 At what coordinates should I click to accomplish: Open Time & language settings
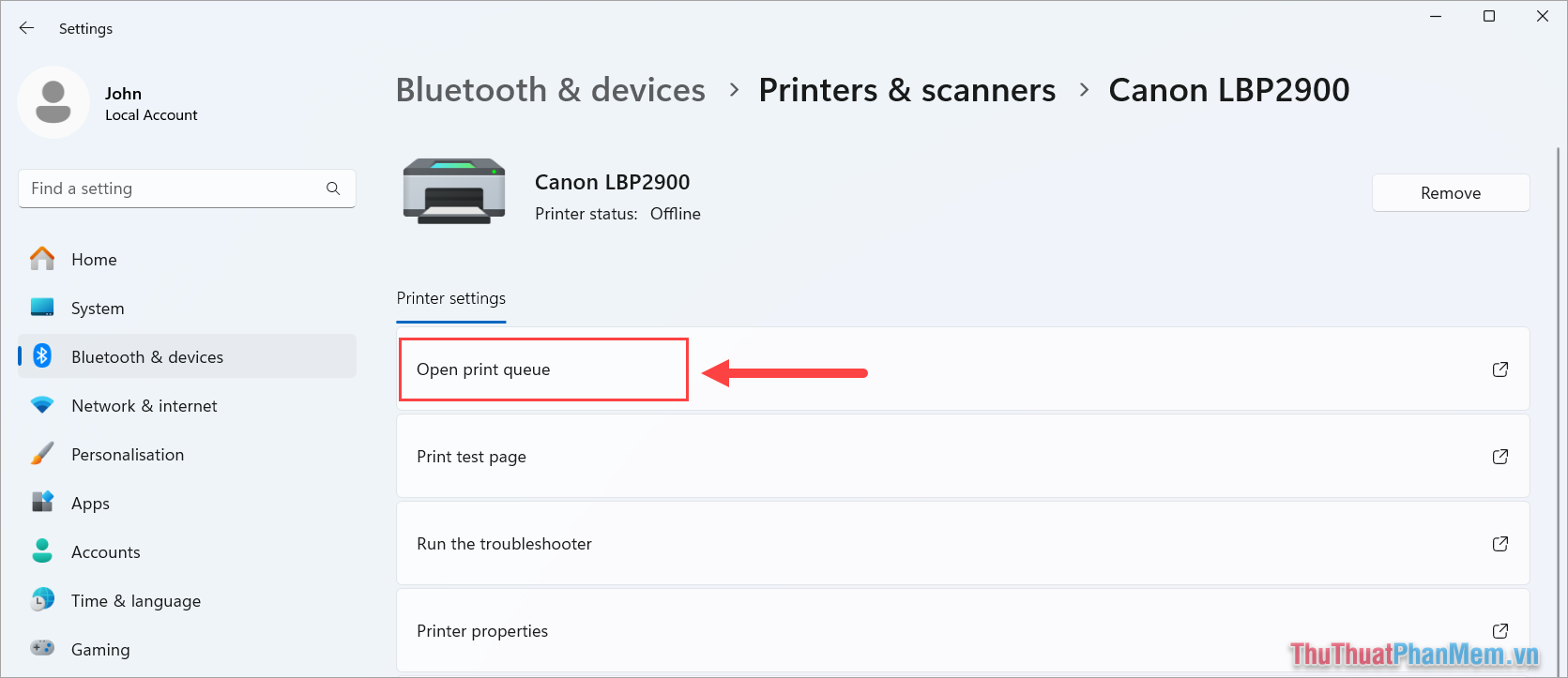click(x=187, y=601)
